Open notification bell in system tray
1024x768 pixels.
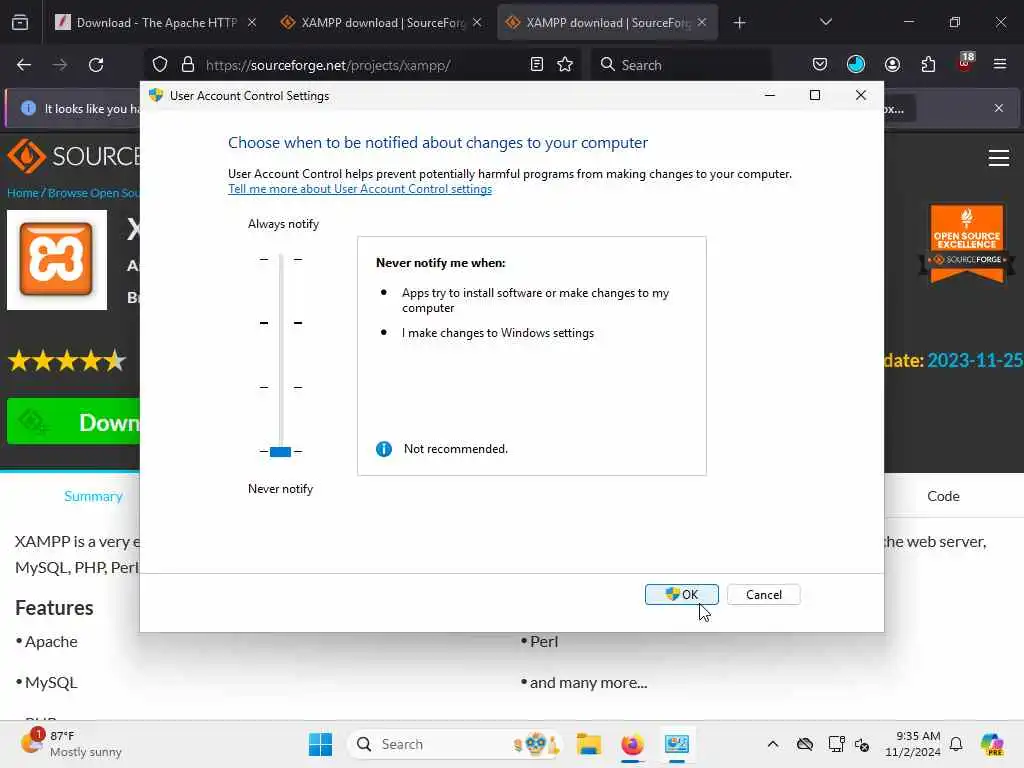point(956,744)
